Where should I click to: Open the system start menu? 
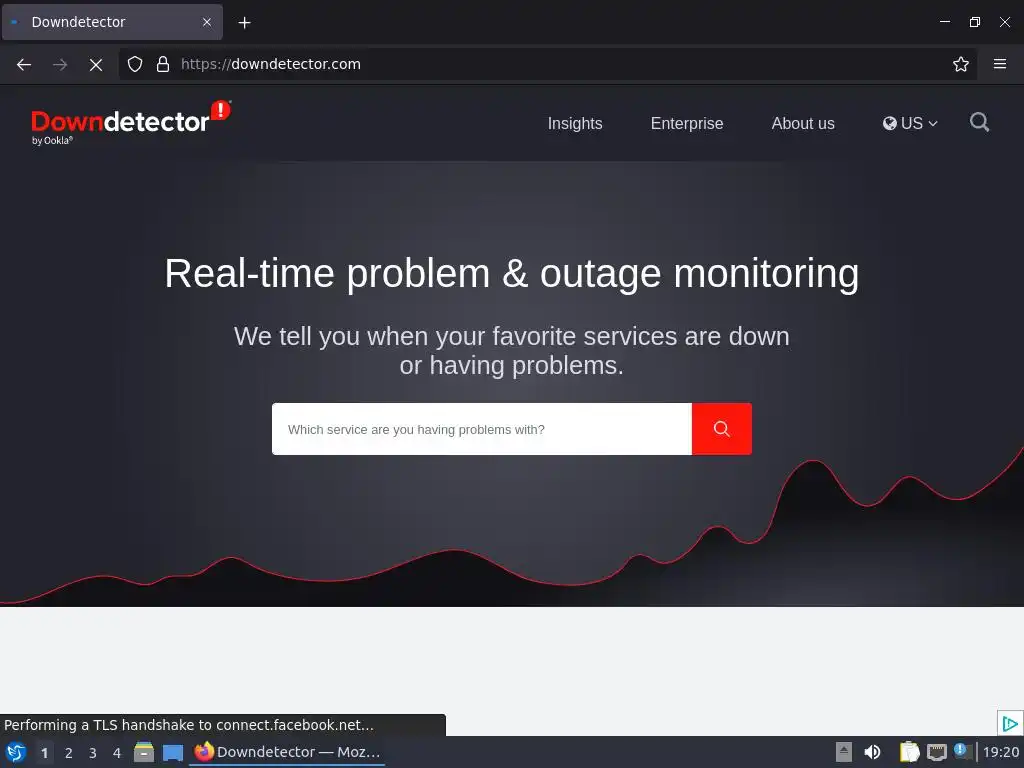click(16, 752)
